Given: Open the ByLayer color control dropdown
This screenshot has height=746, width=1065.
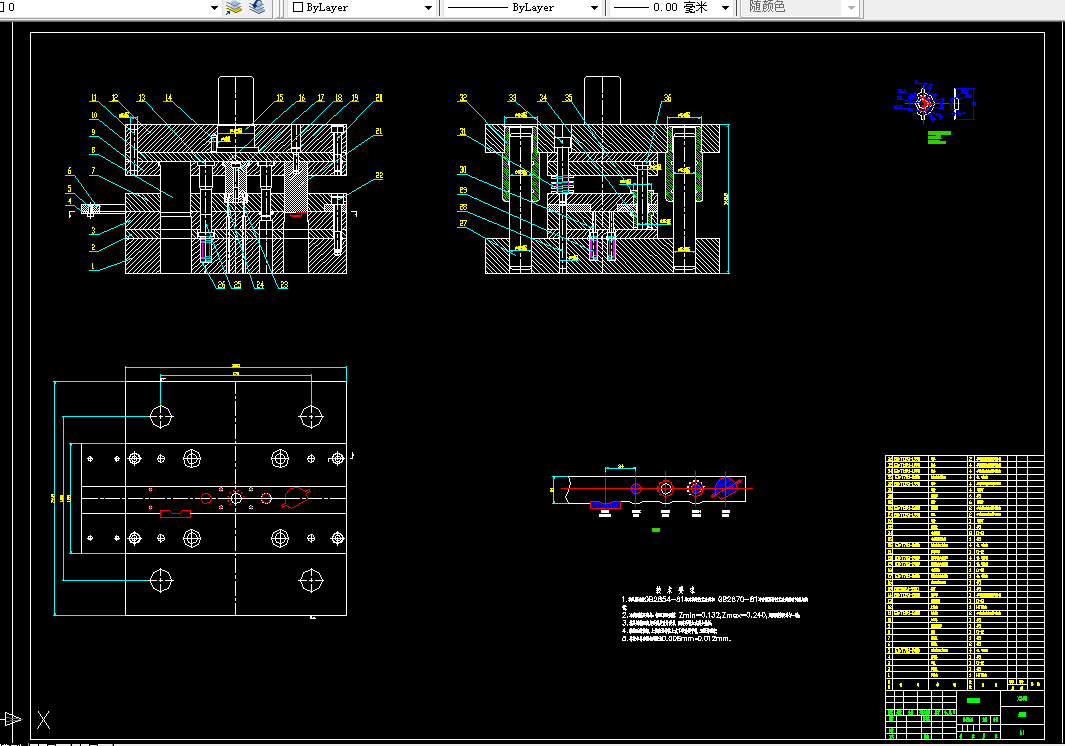Looking at the screenshot, I should 363,7.
